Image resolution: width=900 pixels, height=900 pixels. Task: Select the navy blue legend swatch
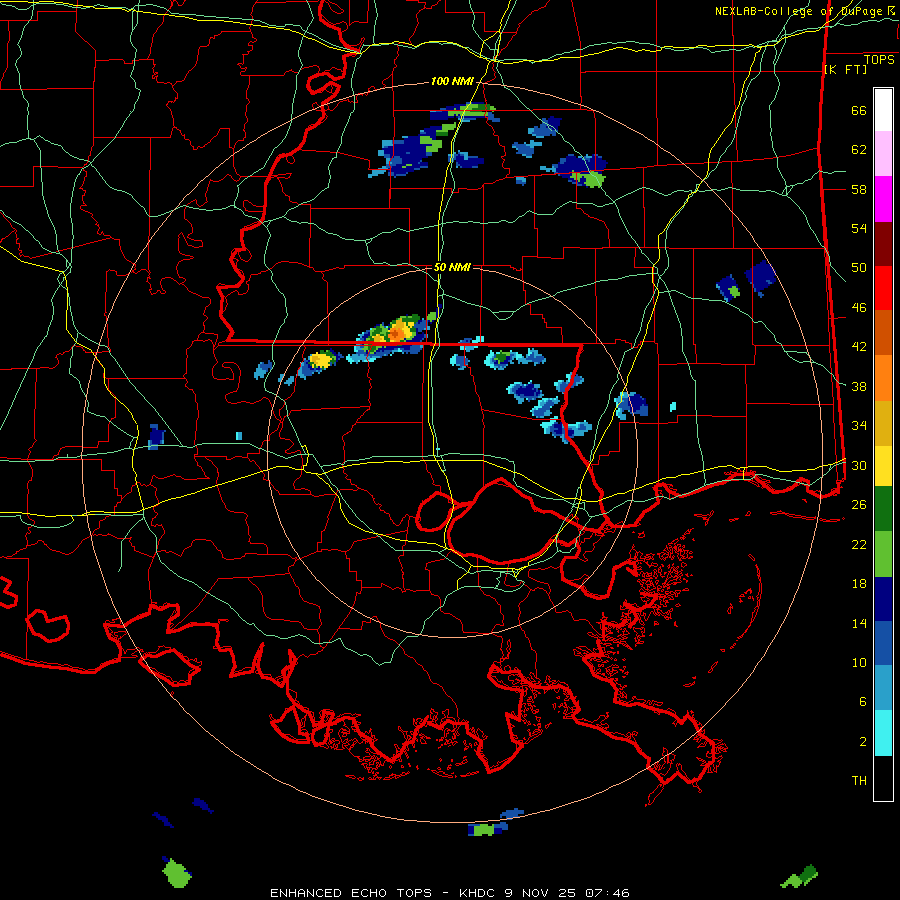(x=883, y=599)
